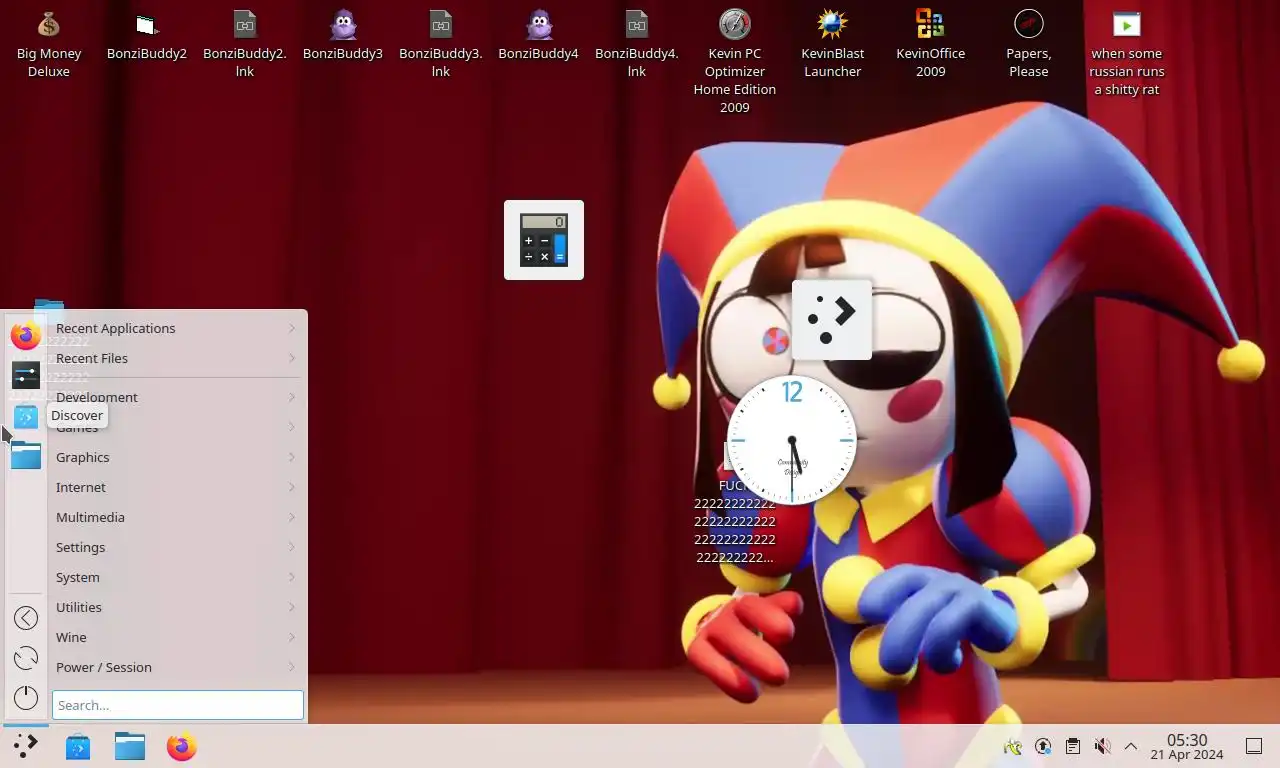Launch Firefox from the taskbar
The width and height of the screenshot is (1280, 768).
pos(182,746)
